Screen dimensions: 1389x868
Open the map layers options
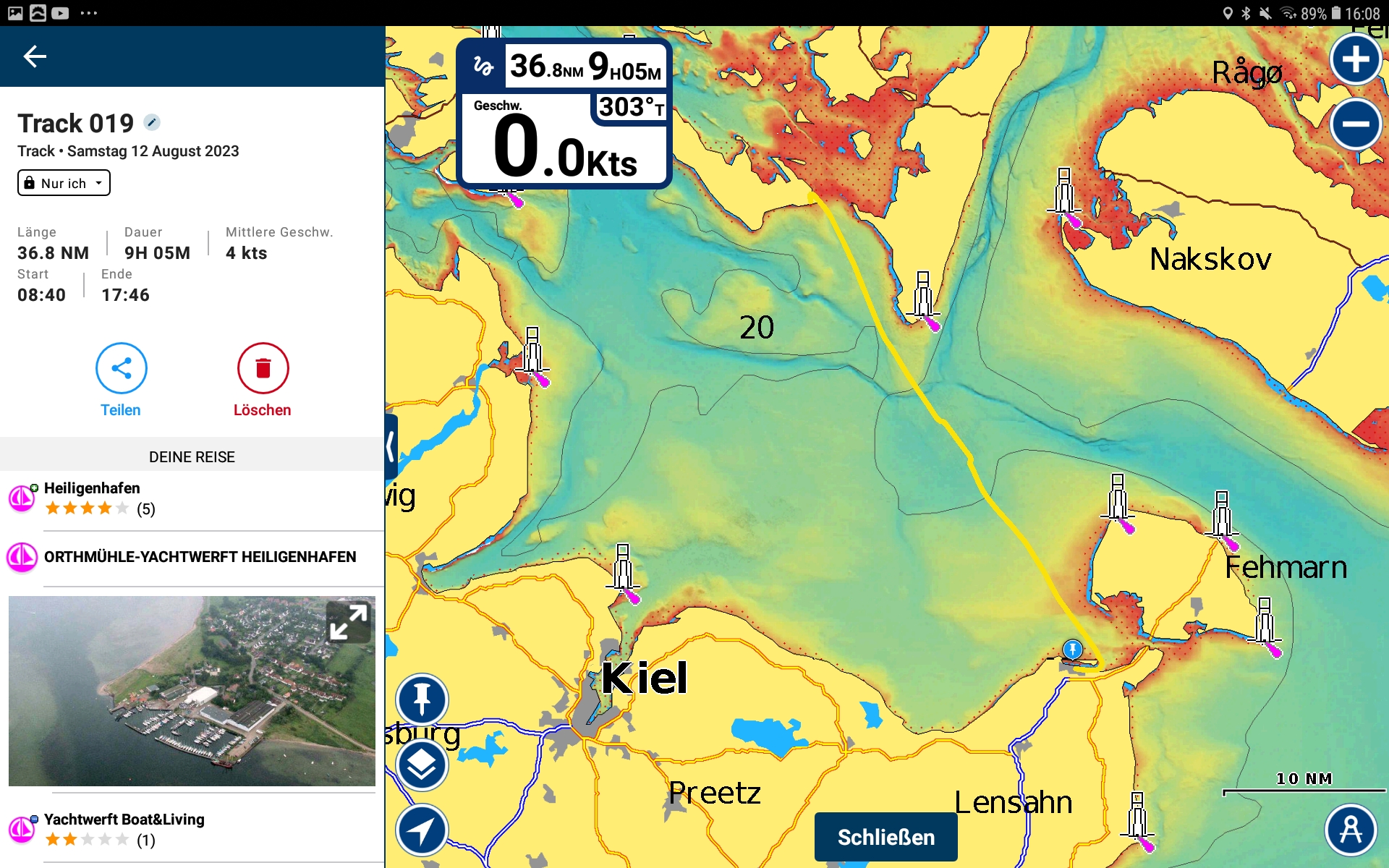click(422, 765)
